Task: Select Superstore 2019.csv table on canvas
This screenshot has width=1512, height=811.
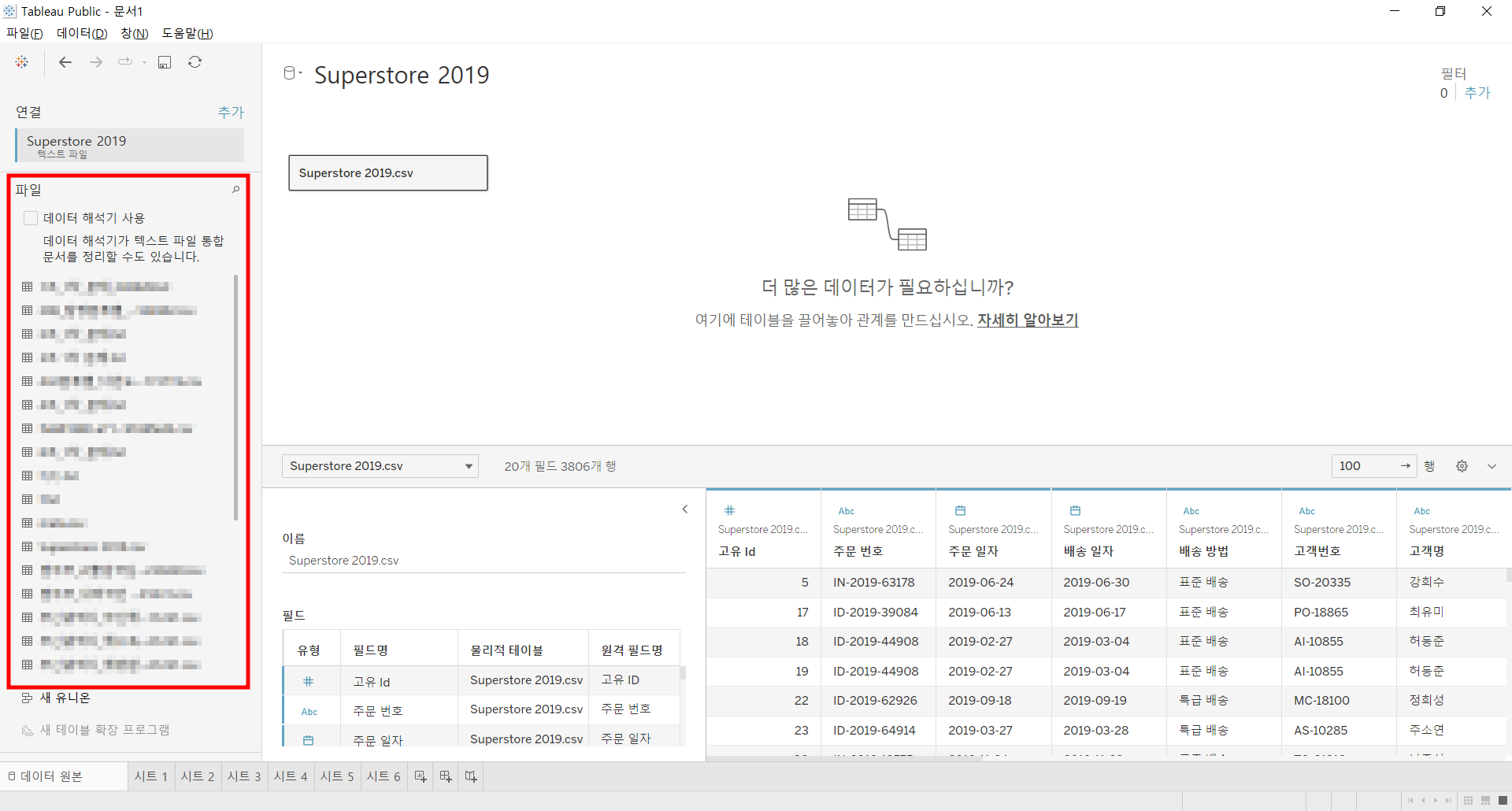Action: pos(388,173)
